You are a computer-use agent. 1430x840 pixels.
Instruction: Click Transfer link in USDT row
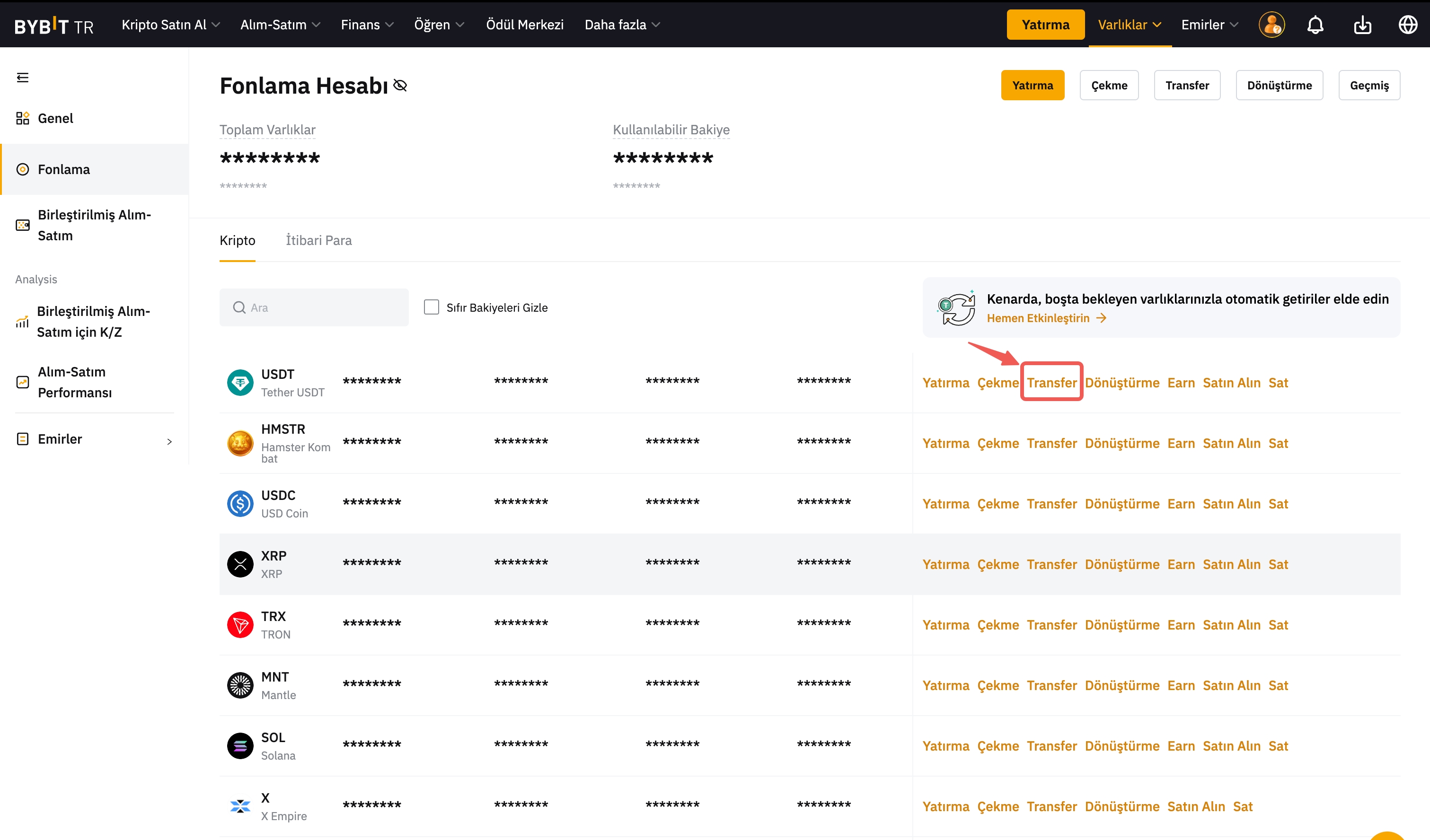tap(1051, 383)
